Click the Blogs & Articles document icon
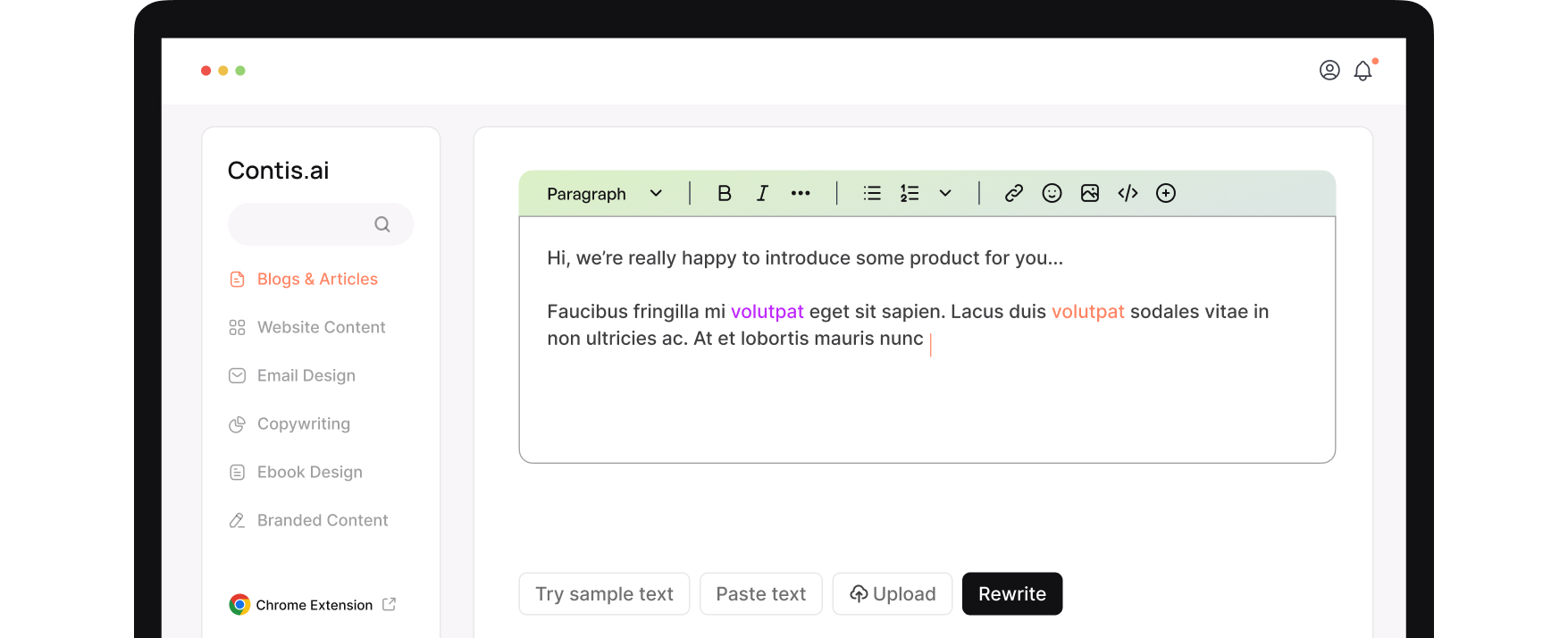The image size is (1568, 638). (237, 280)
